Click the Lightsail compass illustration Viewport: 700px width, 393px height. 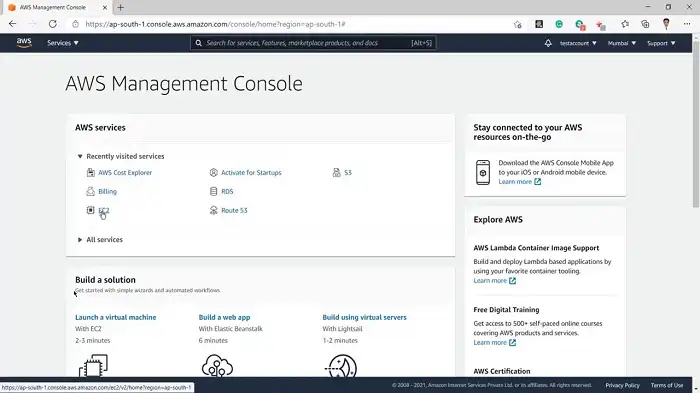(342, 366)
